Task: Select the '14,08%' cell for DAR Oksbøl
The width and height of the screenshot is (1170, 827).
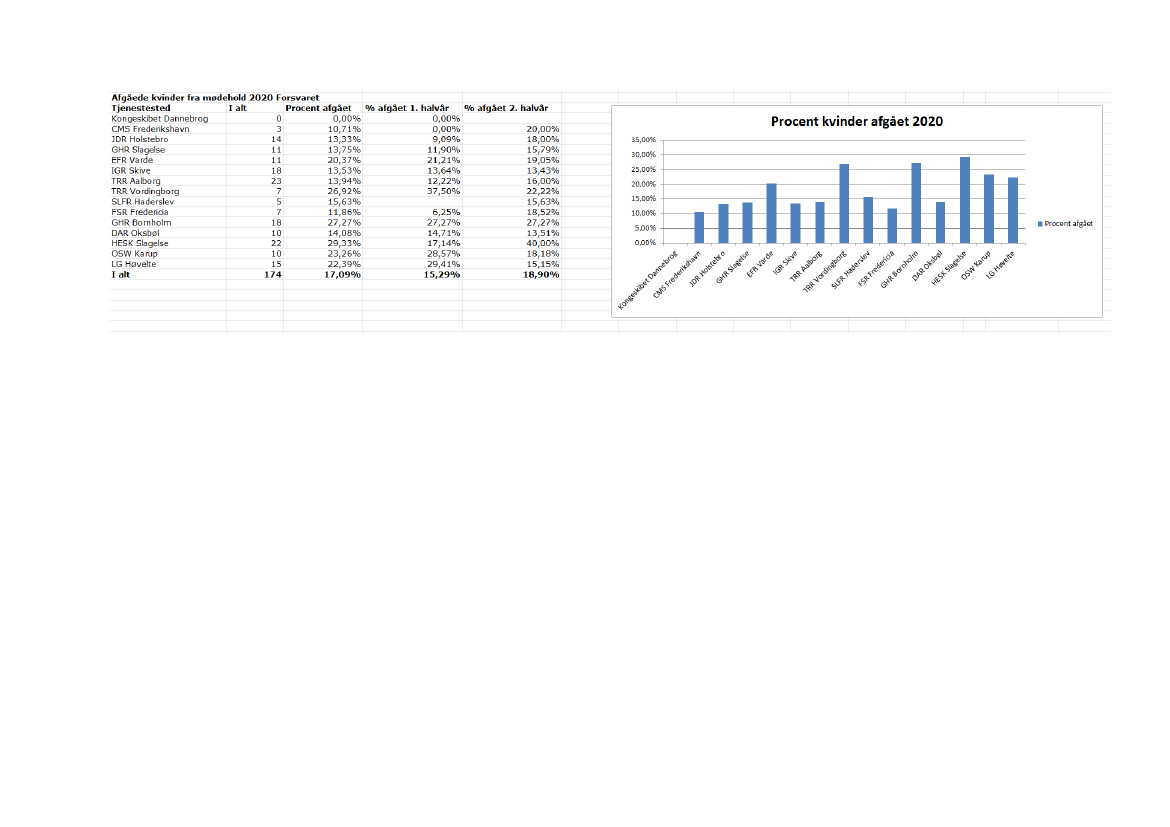Action: (344, 233)
